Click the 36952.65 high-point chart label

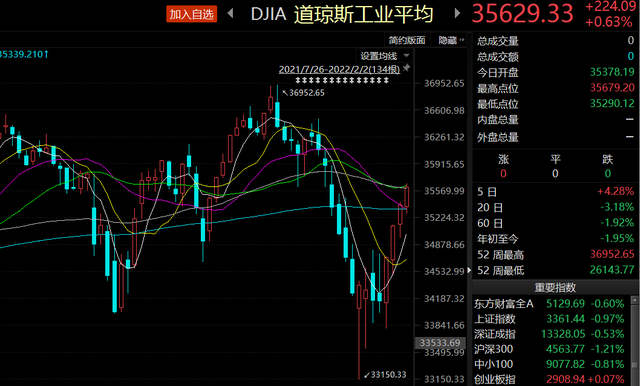click(x=307, y=93)
